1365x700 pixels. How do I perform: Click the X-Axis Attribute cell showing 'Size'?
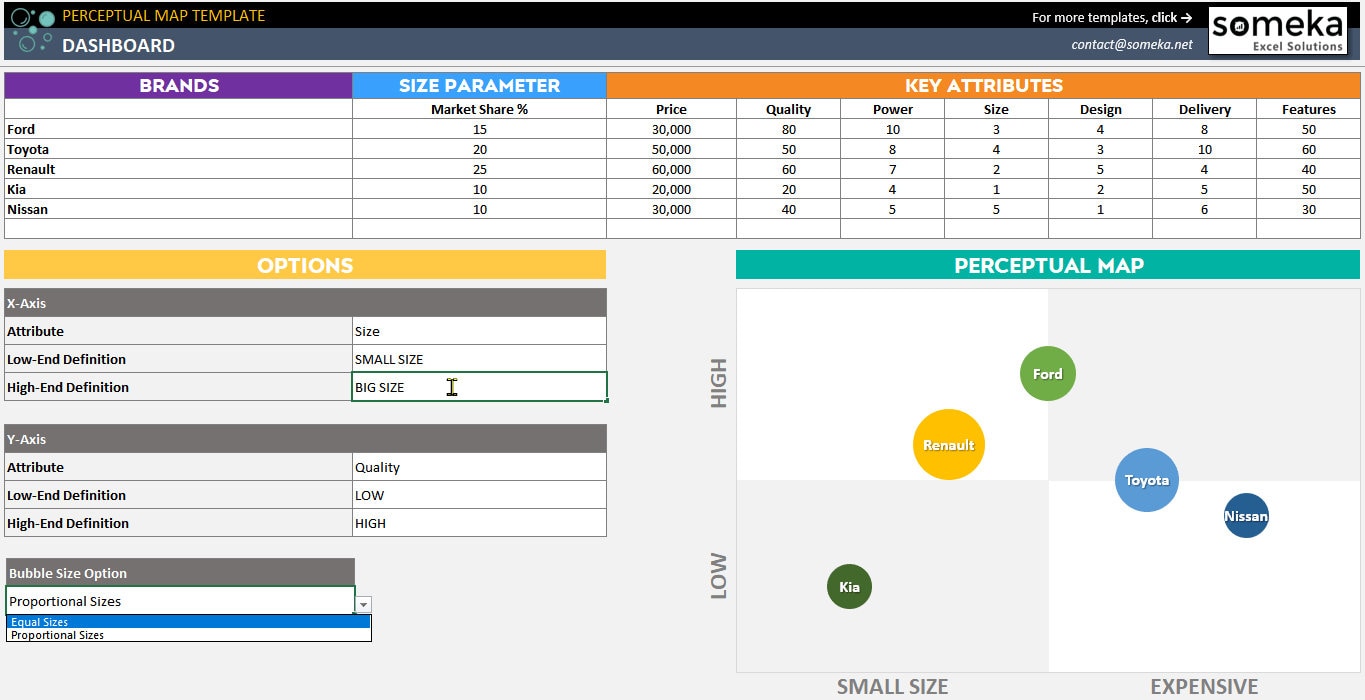[x=478, y=330]
